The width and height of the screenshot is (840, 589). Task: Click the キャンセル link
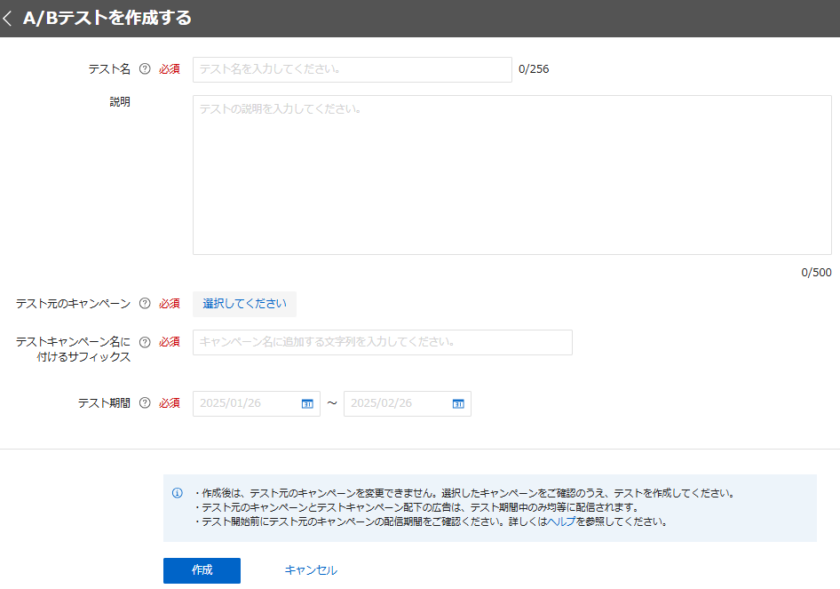pos(311,570)
